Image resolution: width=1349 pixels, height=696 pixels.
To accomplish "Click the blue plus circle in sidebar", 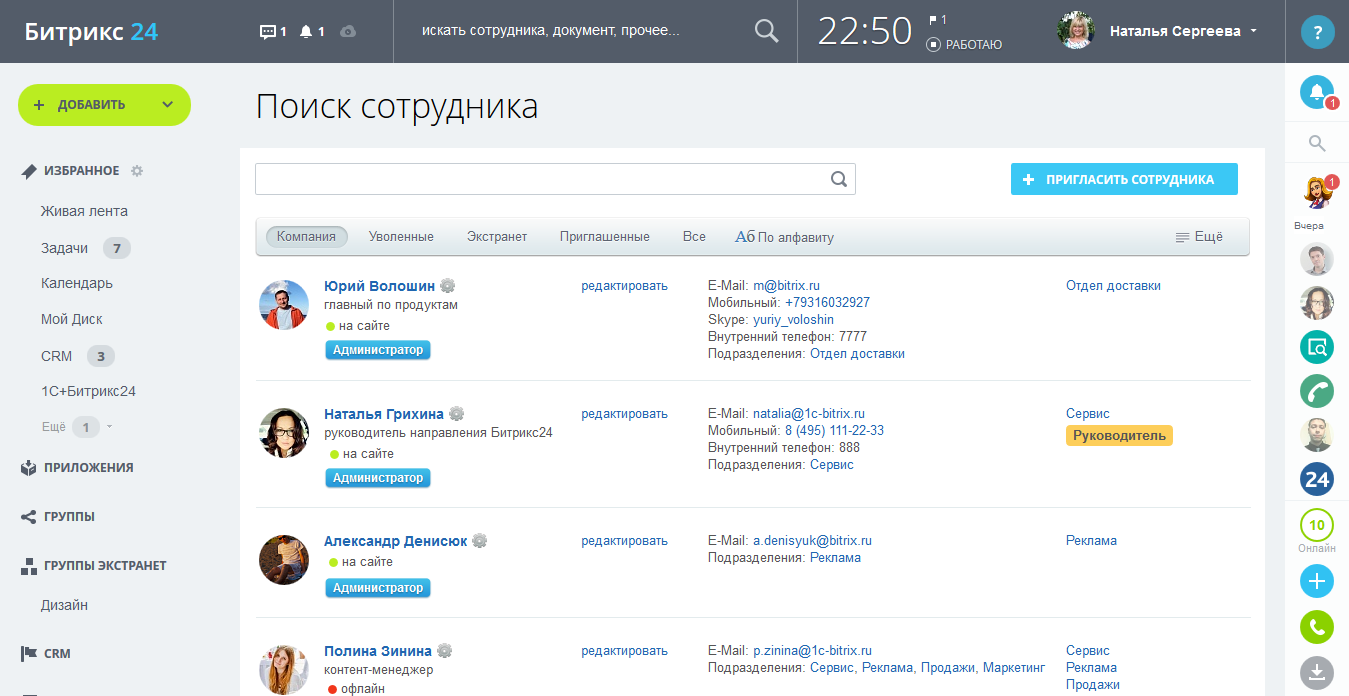I will coord(1317,581).
